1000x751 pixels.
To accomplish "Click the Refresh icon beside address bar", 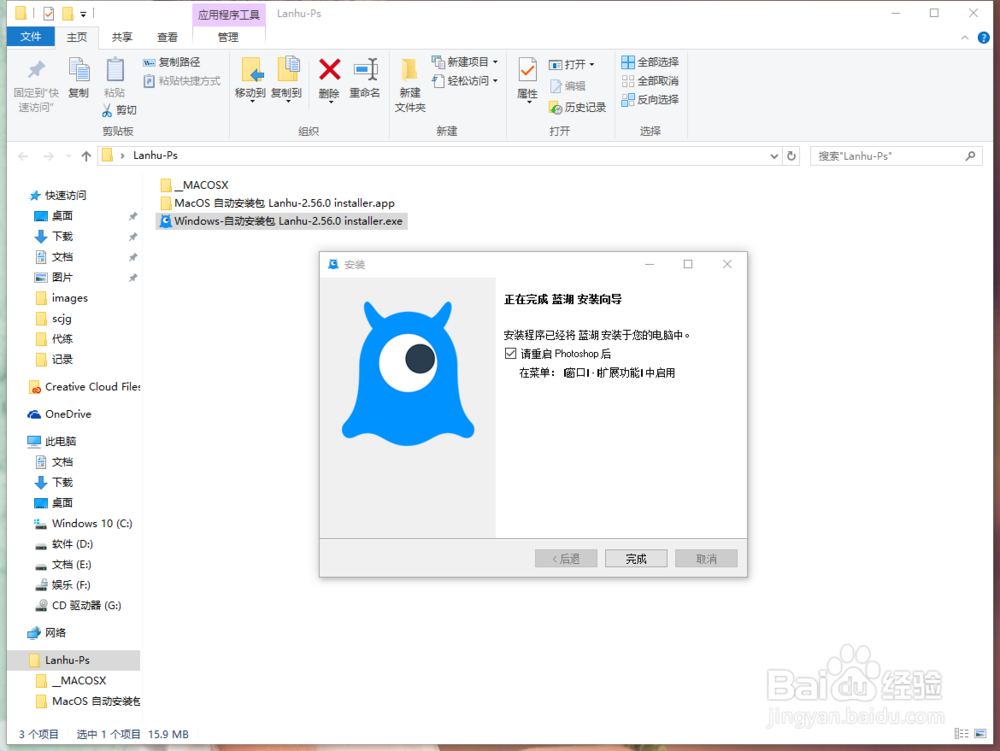I will pos(791,156).
